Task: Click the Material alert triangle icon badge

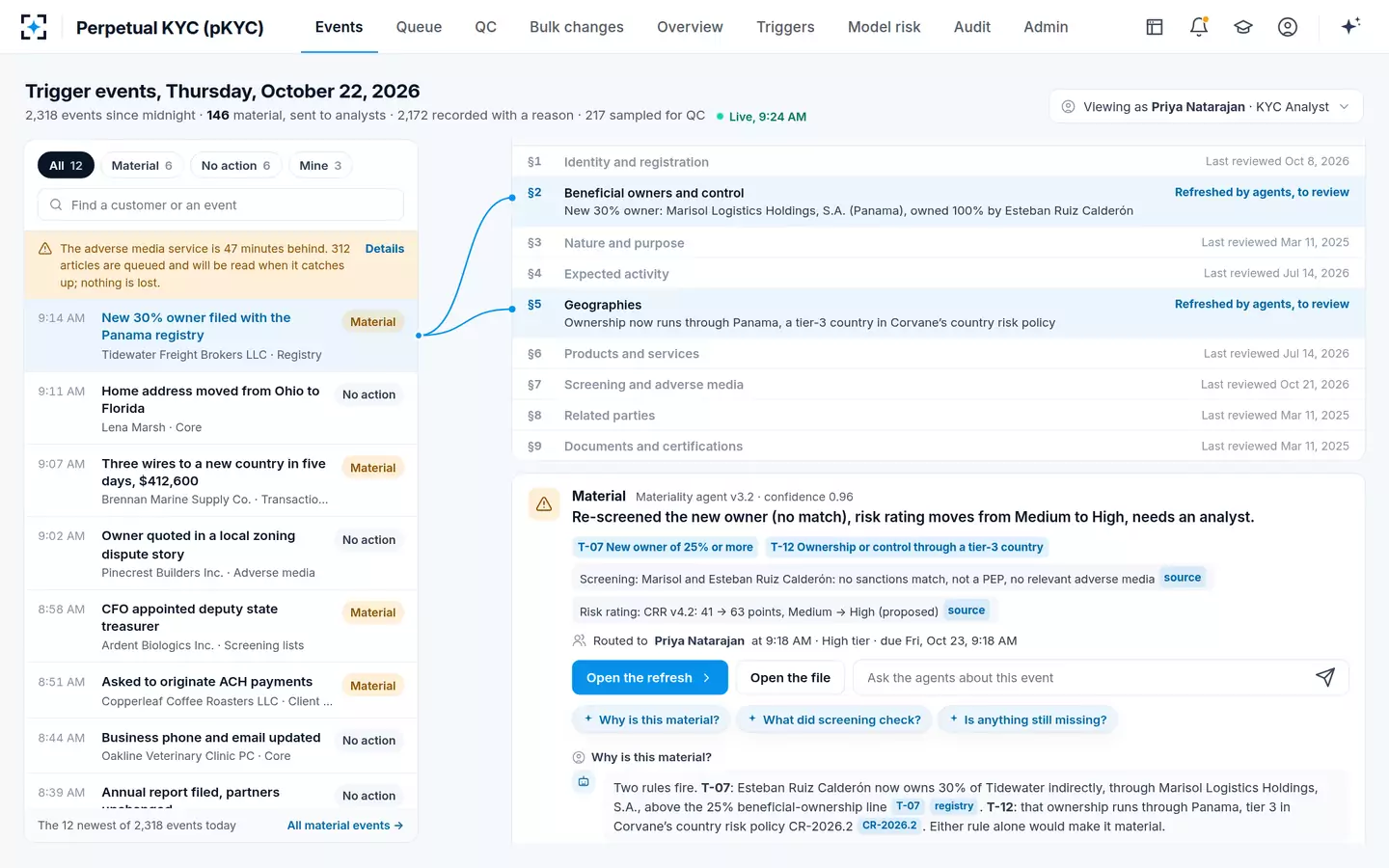Action: (544, 503)
